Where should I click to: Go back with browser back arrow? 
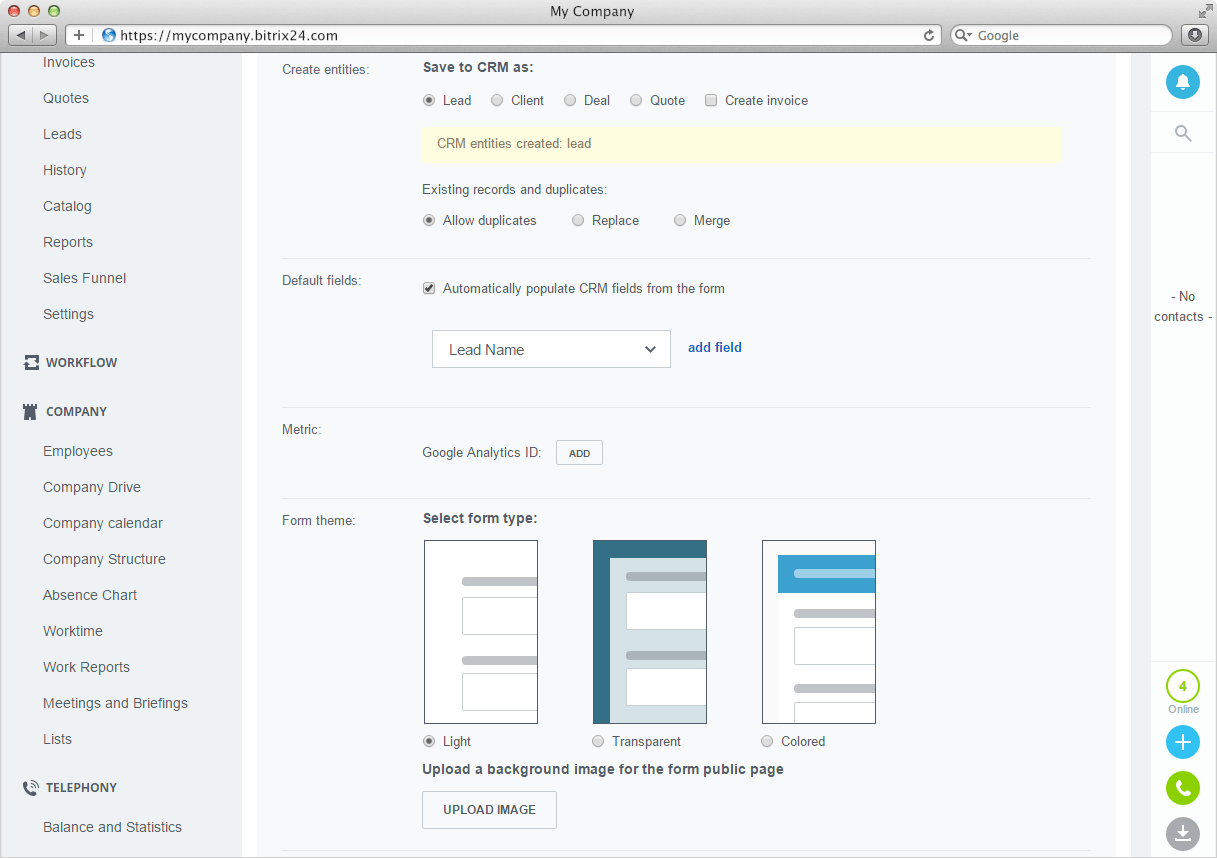pos(21,35)
